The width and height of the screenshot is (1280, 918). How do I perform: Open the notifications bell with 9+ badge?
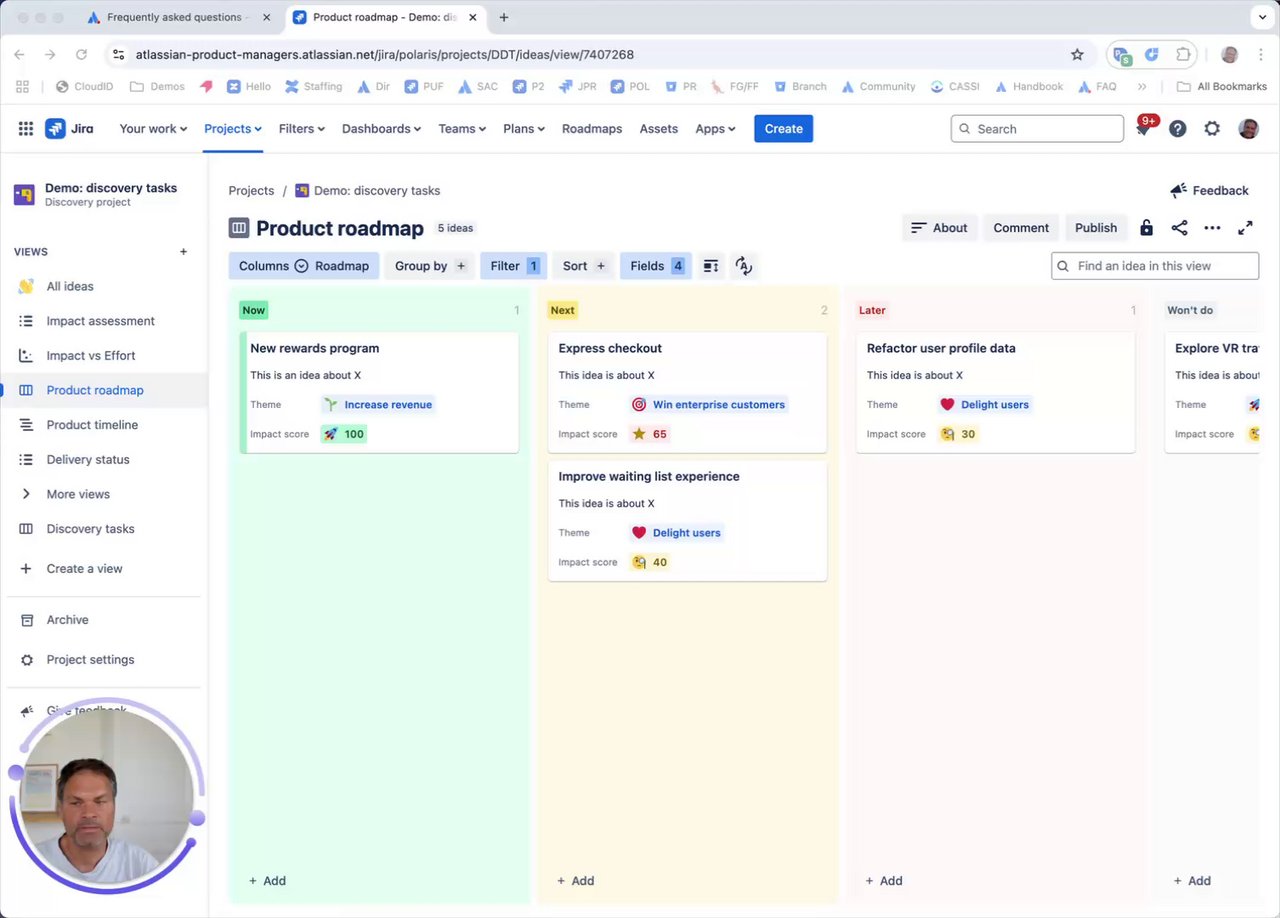tap(1144, 128)
